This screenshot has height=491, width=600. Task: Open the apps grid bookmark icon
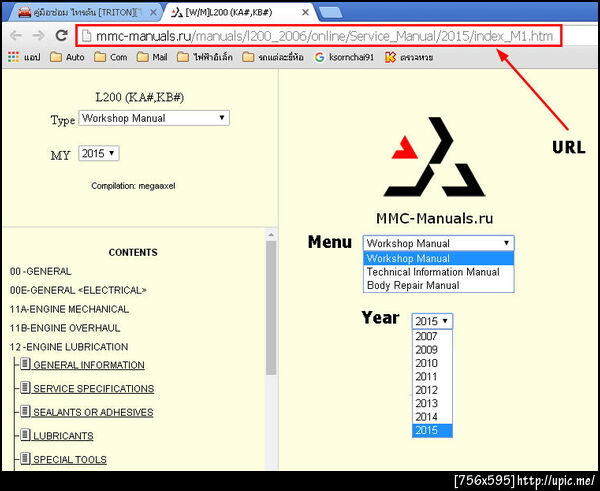[13, 57]
